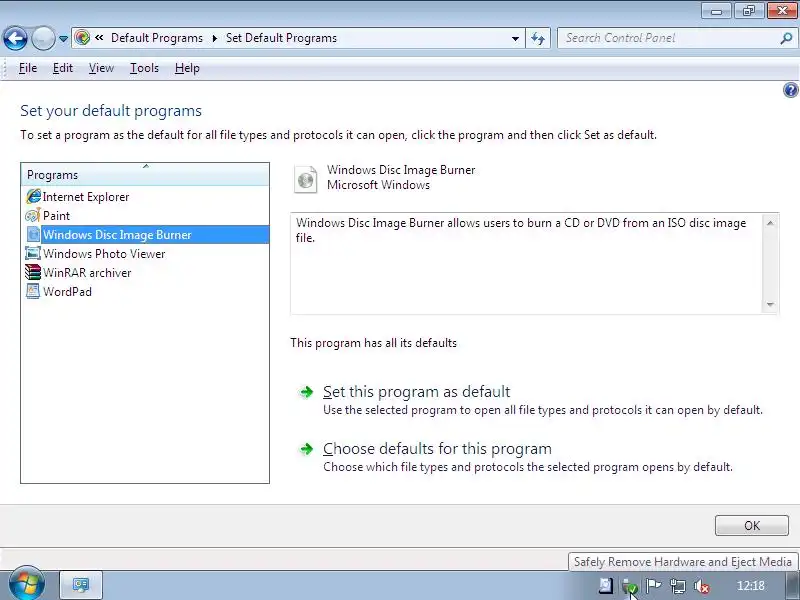Viewport: 800px width, 600px height.
Task: Open the File menu
Action: point(28,68)
